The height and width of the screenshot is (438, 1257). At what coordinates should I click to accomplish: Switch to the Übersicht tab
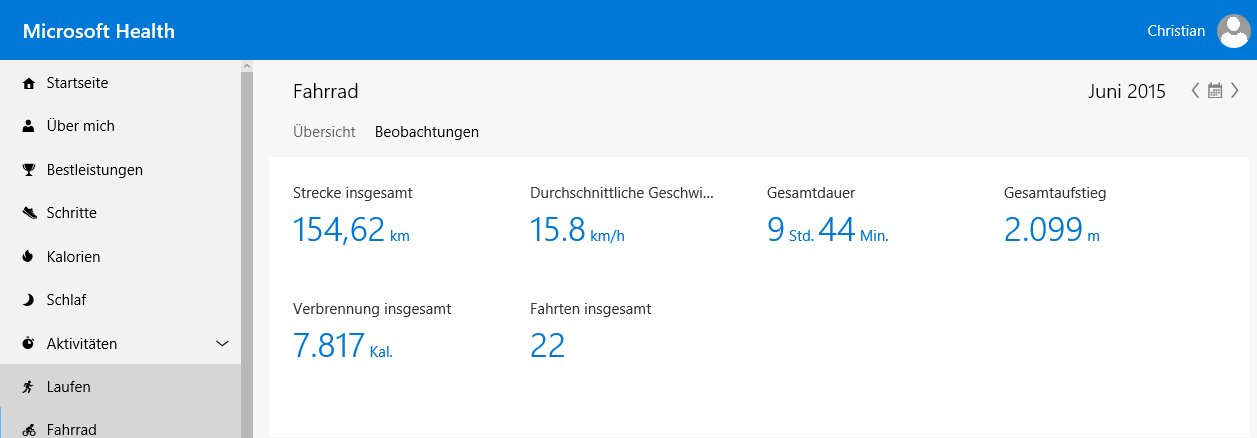coord(324,131)
